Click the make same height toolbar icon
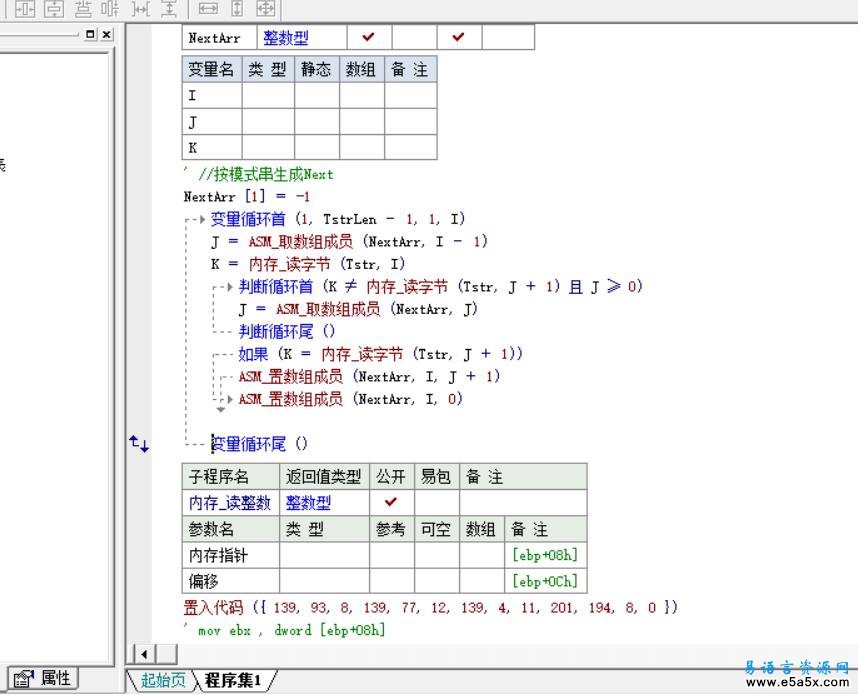This screenshot has height=695, width=858. click(237, 8)
